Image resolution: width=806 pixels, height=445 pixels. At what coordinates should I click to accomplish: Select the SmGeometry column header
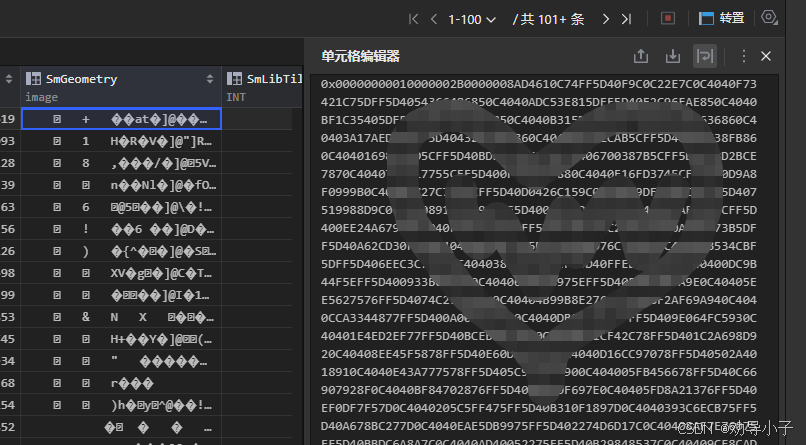tap(121, 86)
